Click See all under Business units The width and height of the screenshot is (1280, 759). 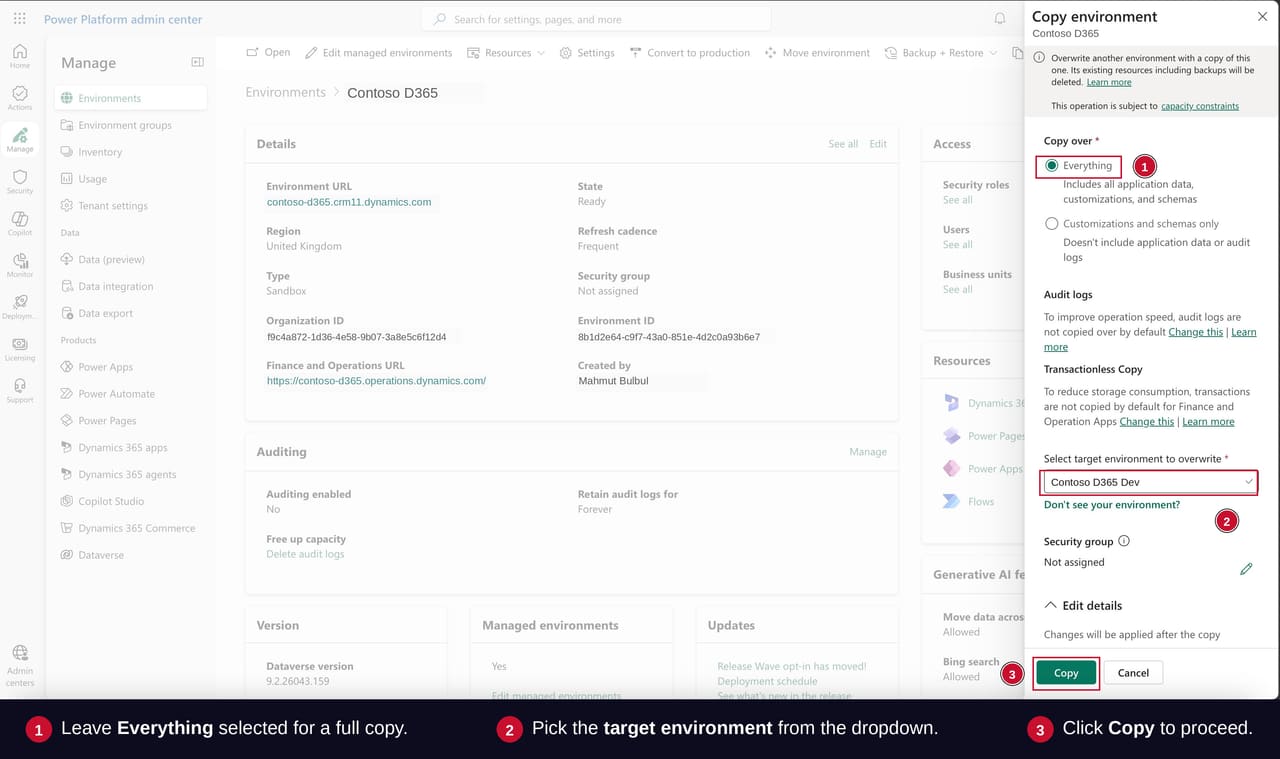pyautogui.click(x=957, y=289)
